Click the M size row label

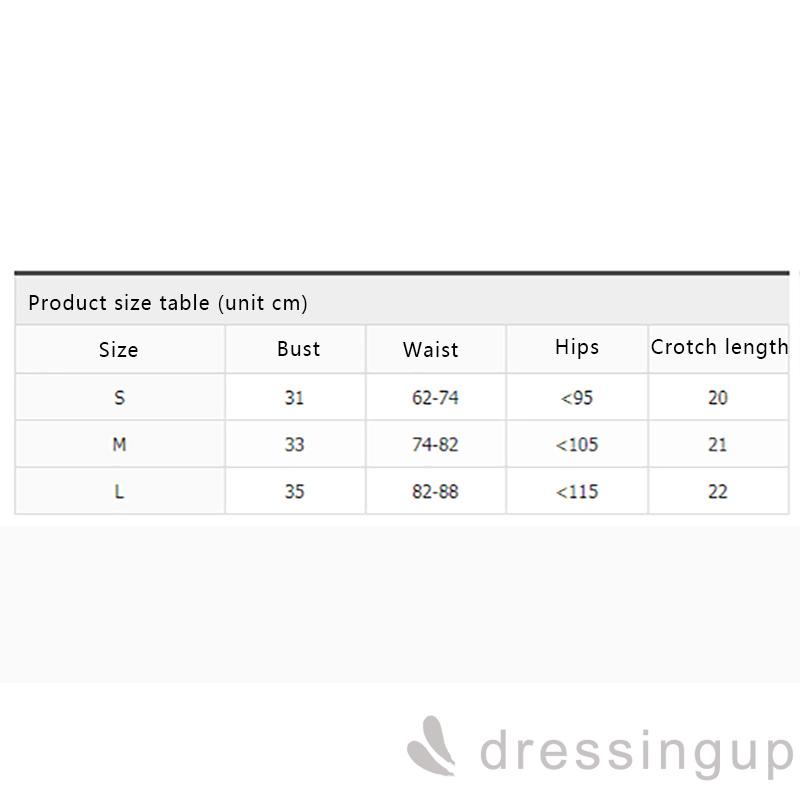(x=119, y=445)
